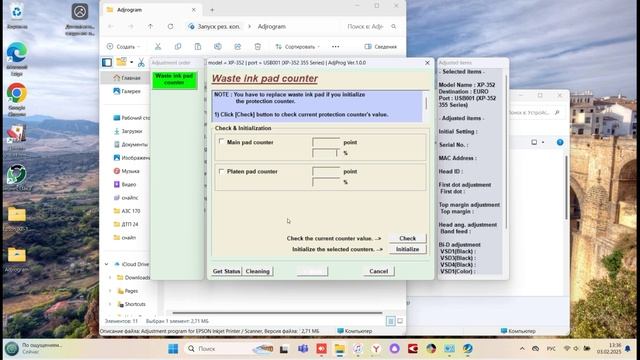Click the Get Status button
Screen dimensions: 640x360
point(227,271)
